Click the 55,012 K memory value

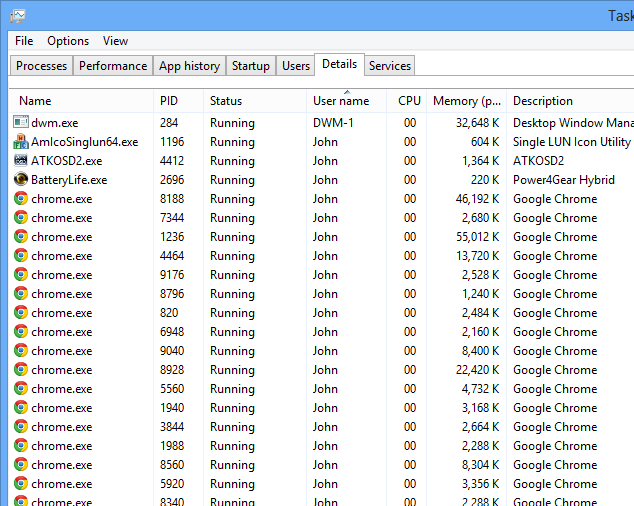tap(478, 237)
